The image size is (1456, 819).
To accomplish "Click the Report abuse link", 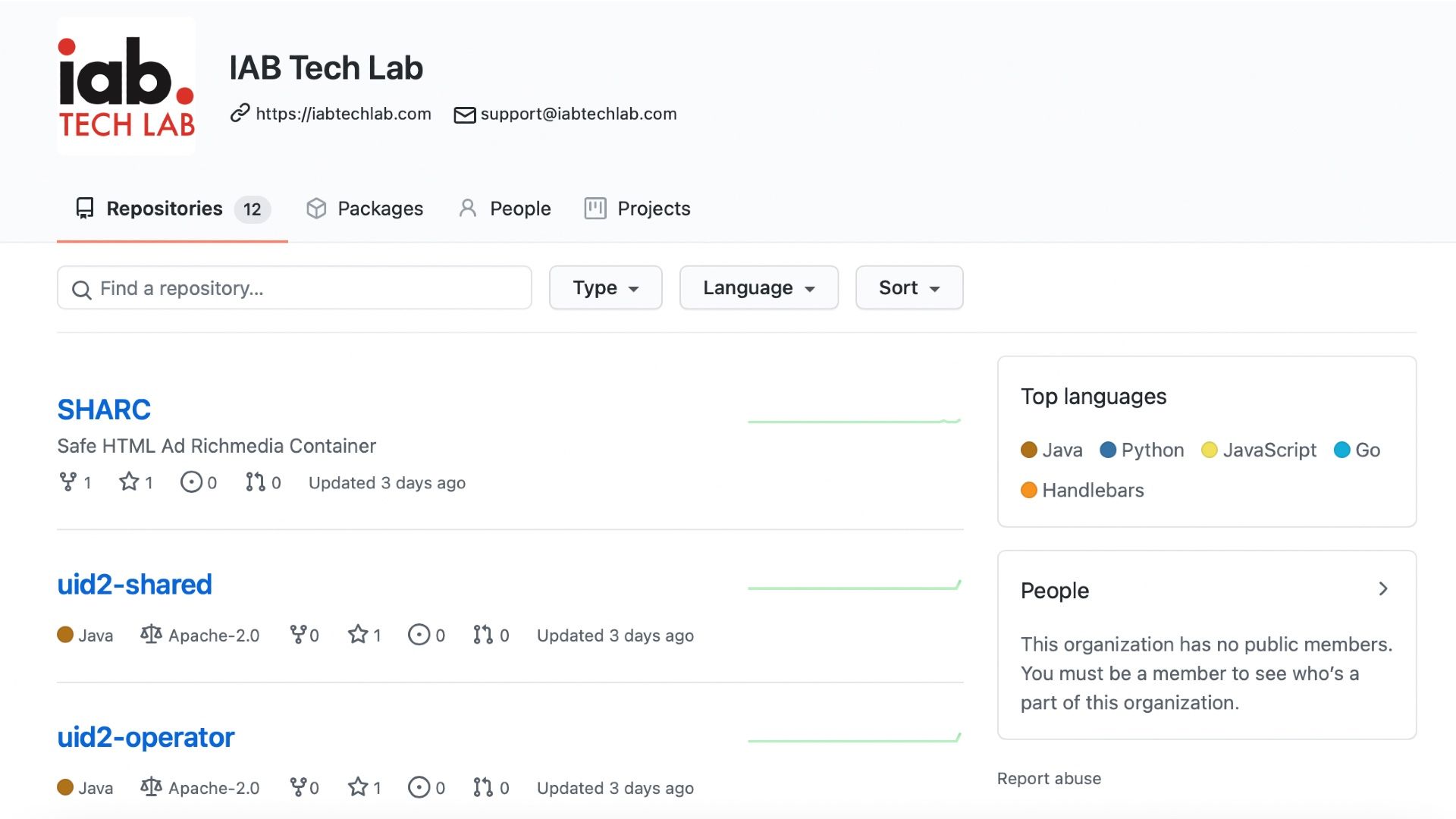I will coord(1049,778).
